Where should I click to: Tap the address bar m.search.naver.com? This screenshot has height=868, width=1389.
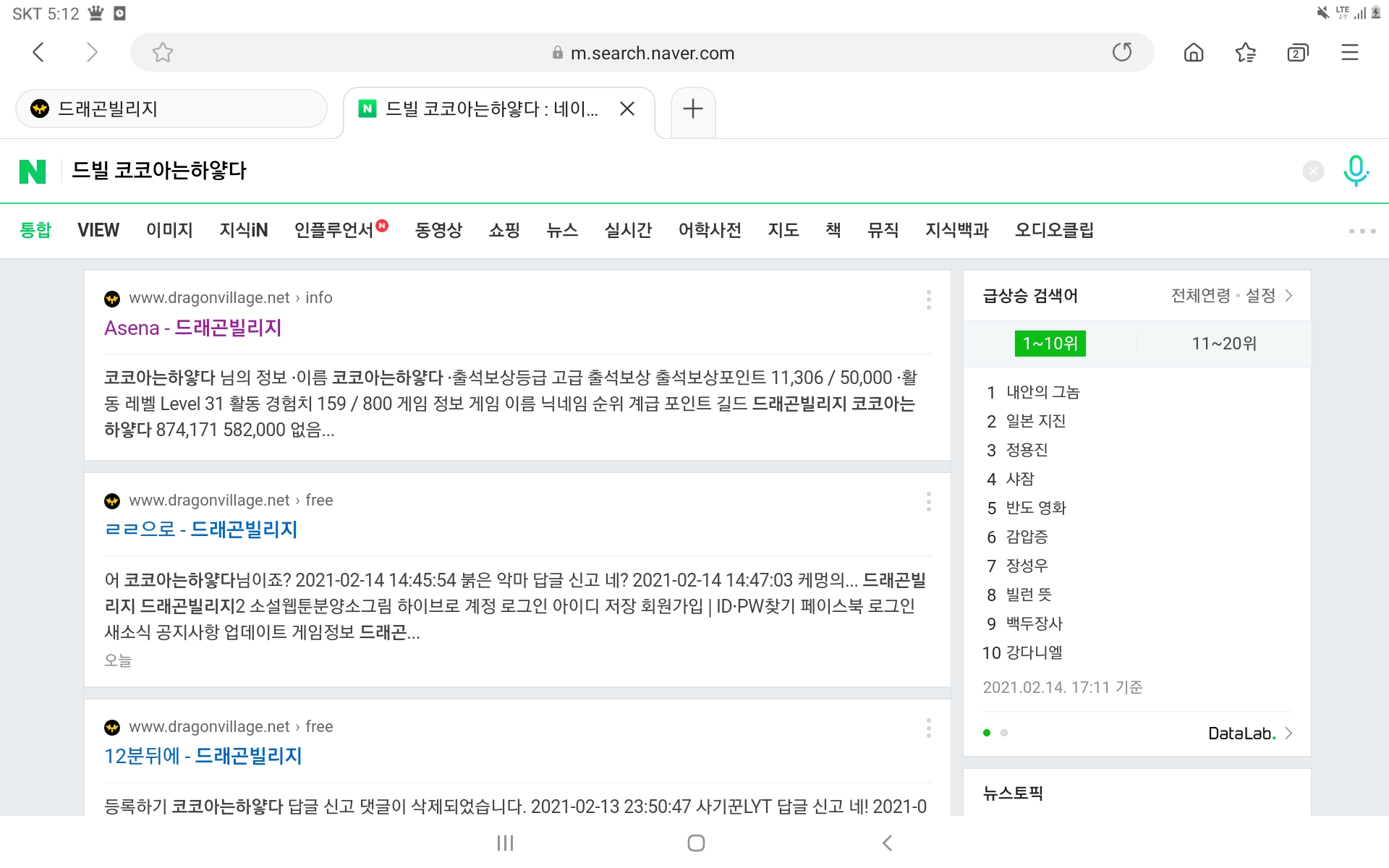click(642, 53)
